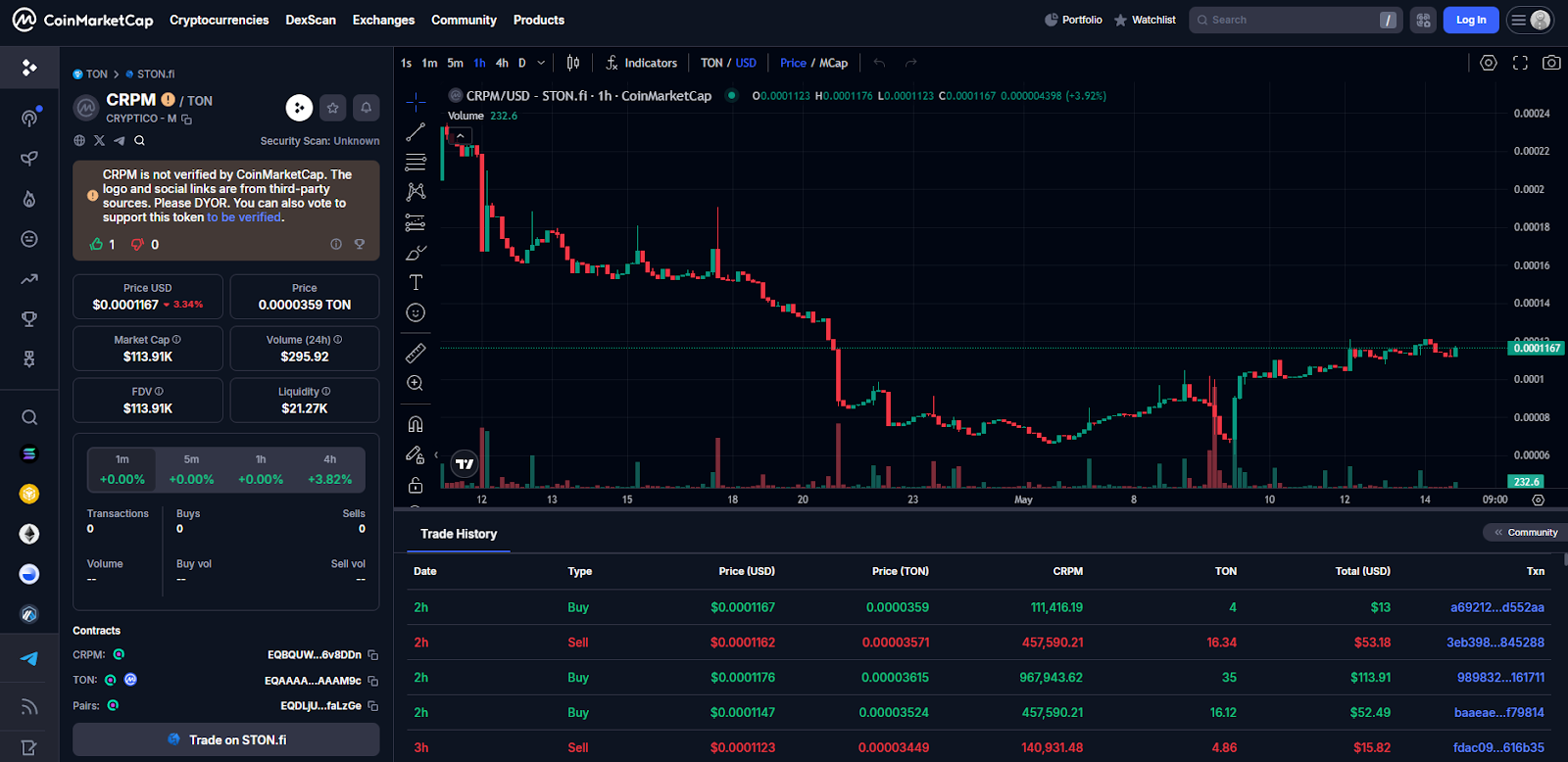The height and width of the screenshot is (762, 1568).
Task: Toggle price alert bell for CRPM
Action: 366,108
